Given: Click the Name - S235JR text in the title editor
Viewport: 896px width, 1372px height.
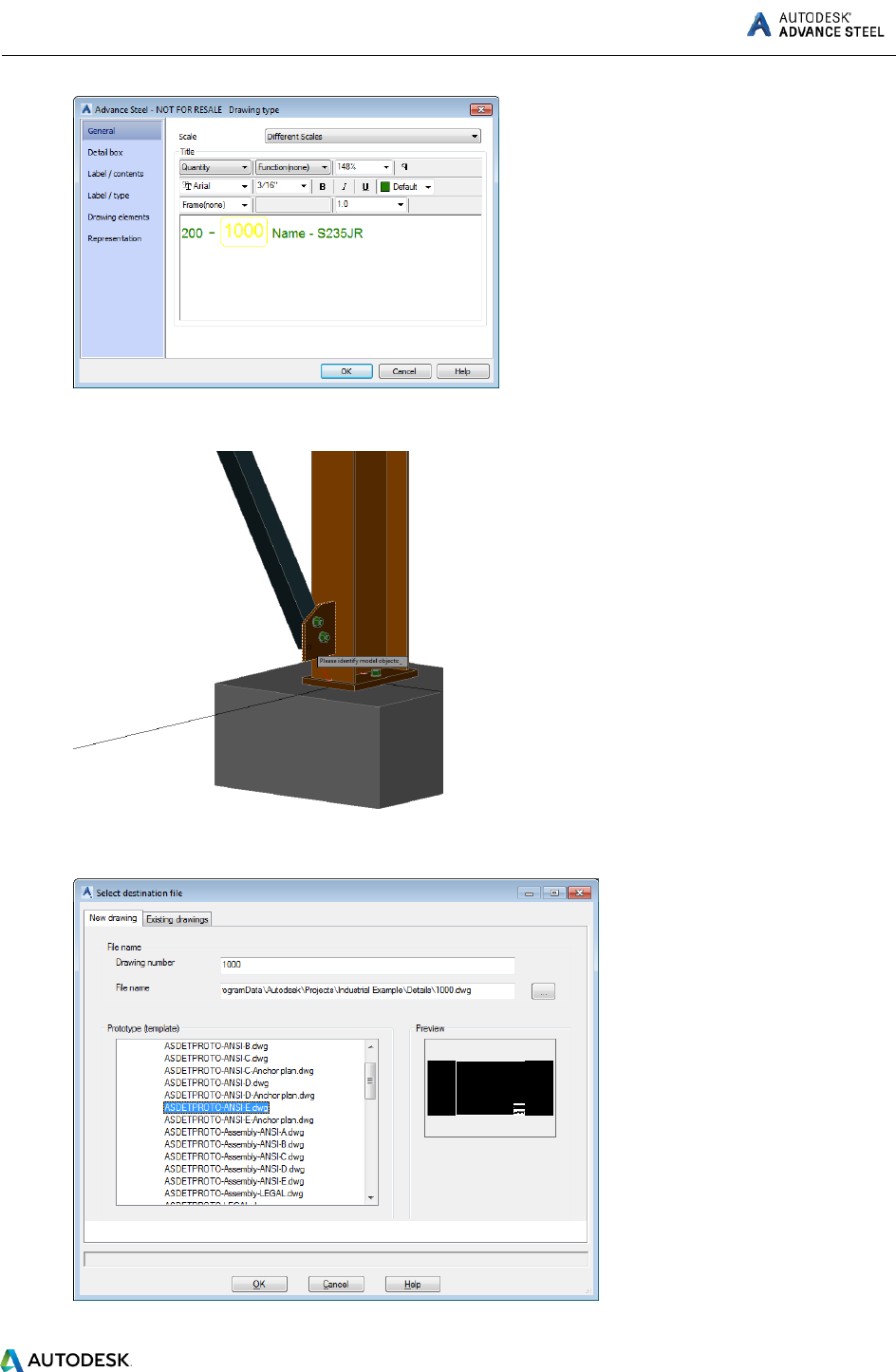Looking at the screenshot, I should pos(317,234).
